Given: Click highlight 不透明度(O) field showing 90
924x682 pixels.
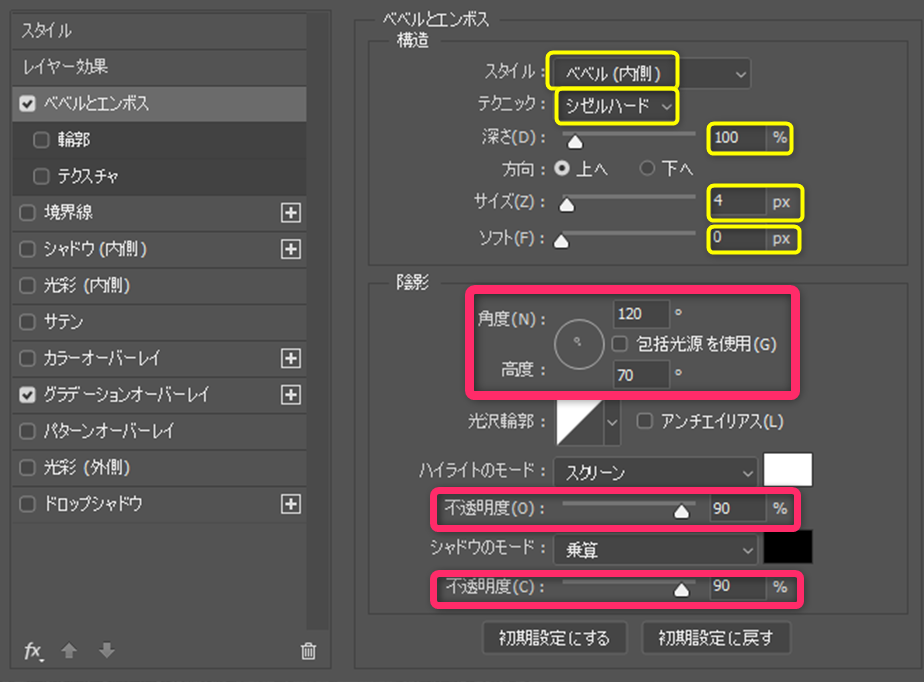Looking at the screenshot, I should point(738,509).
